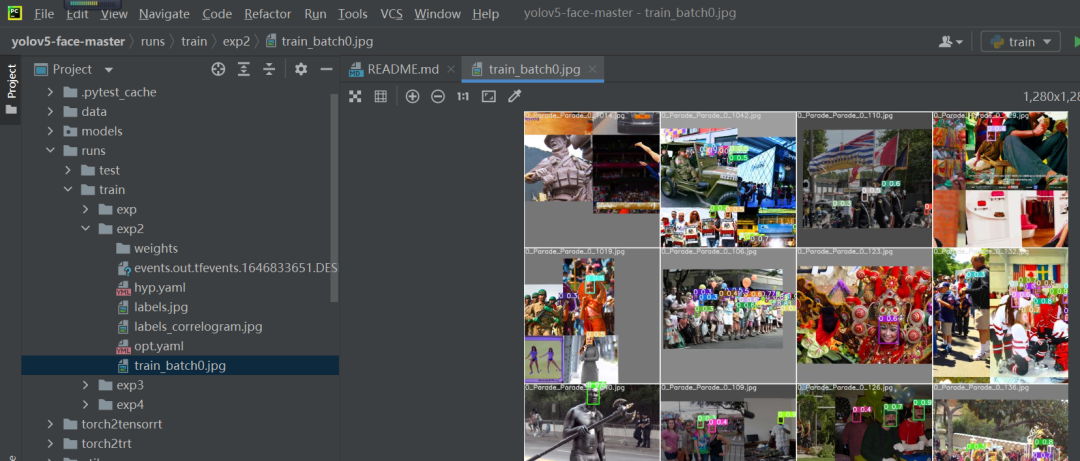Toggle the grid display icon in image toolbar

click(380, 96)
